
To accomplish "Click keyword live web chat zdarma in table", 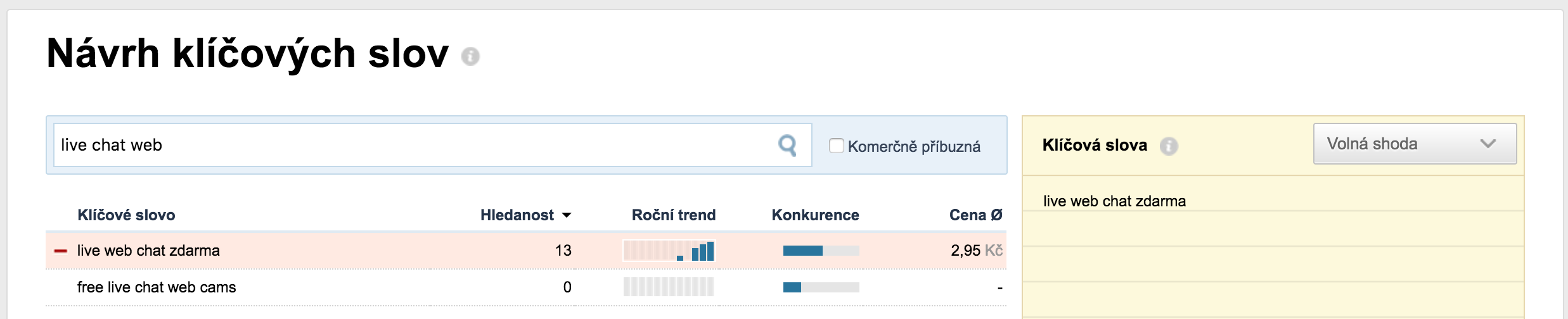I will pos(148,251).
